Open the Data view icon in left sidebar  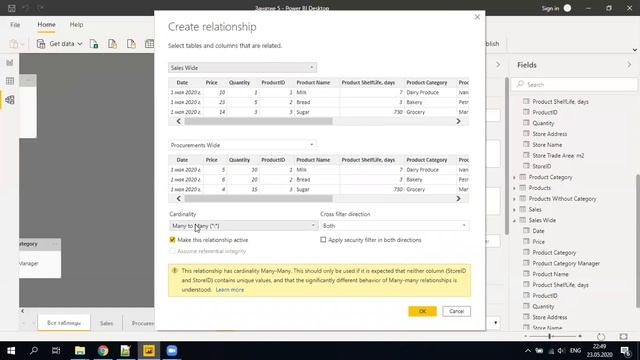[x=10, y=81]
